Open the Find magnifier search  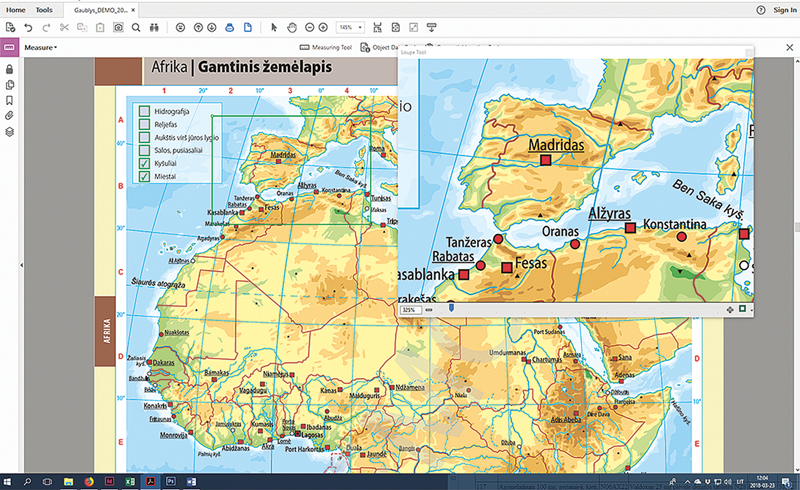[x=136, y=28]
